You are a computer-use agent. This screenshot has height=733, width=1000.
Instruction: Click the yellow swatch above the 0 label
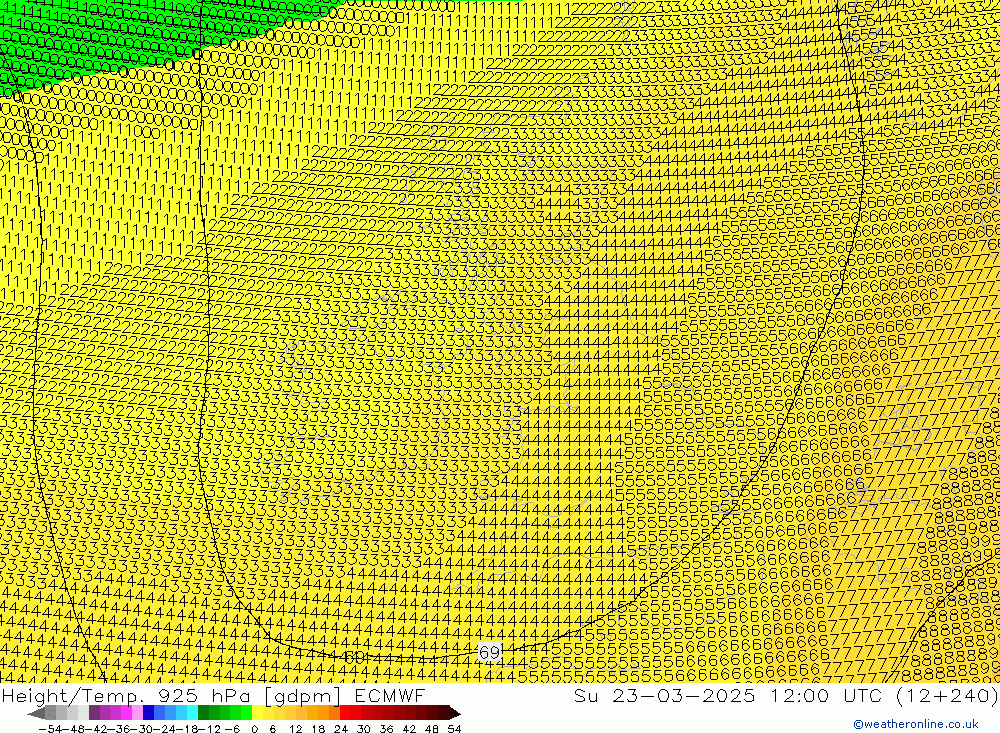coord(258,713)
